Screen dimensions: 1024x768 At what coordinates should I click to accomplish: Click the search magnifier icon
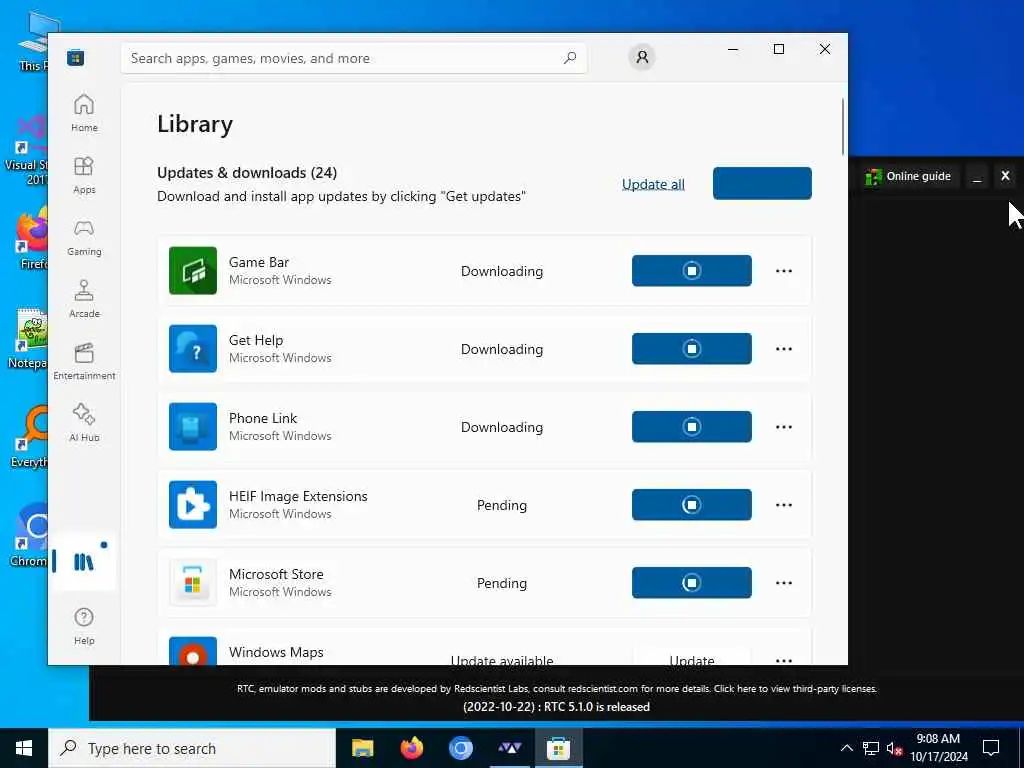tap(570, 57)
